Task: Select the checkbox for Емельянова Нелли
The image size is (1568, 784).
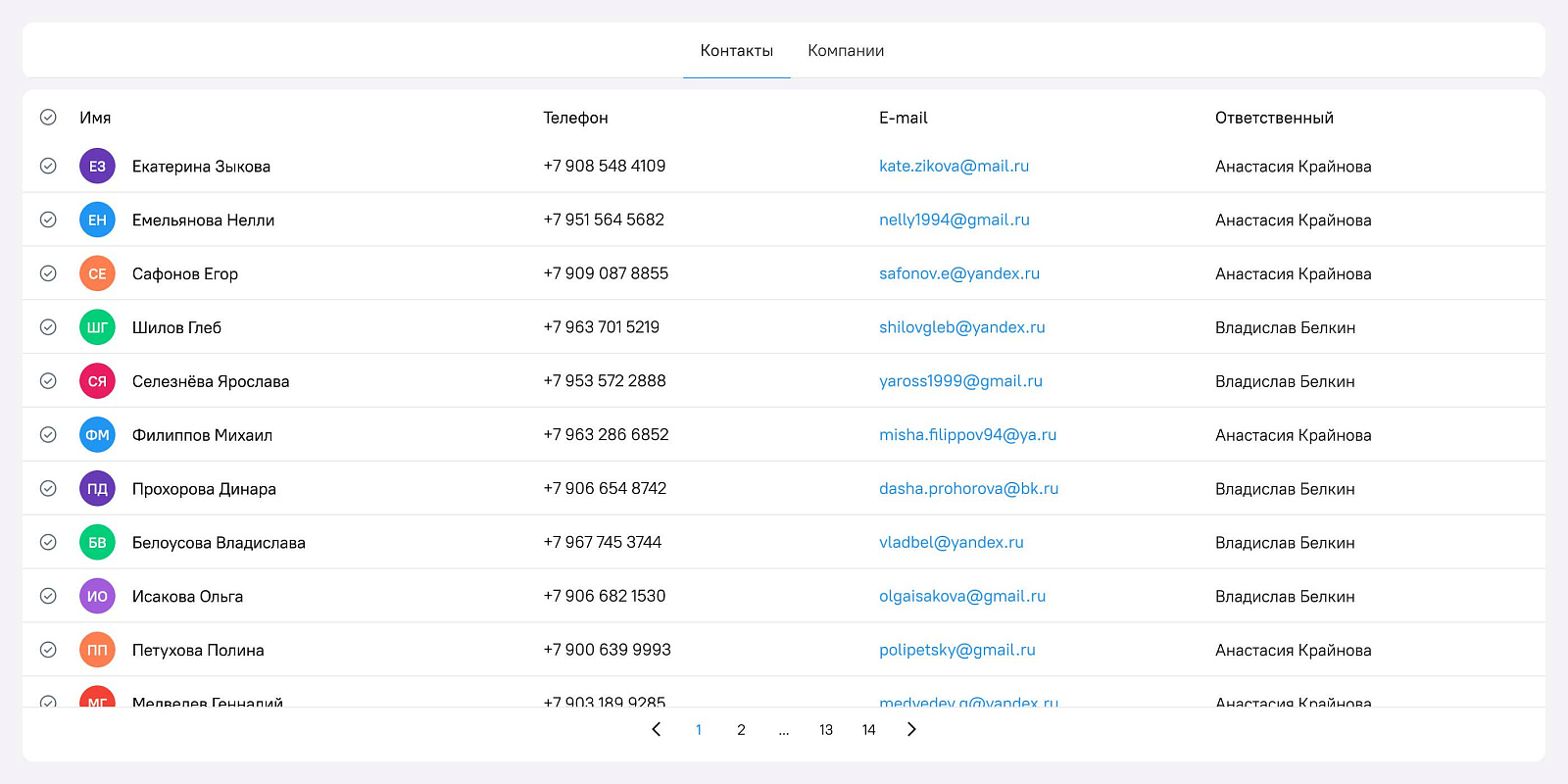Action: (48, 220)
